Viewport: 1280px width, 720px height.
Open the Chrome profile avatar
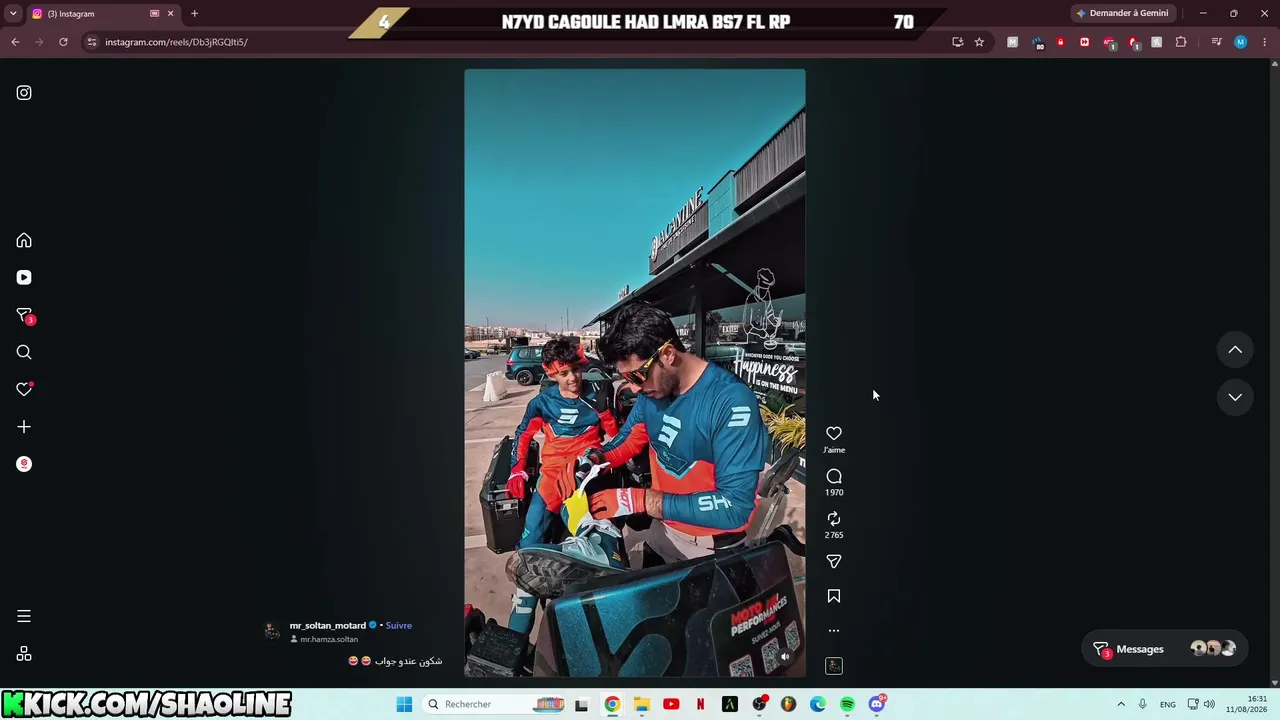coord(1241,42)
